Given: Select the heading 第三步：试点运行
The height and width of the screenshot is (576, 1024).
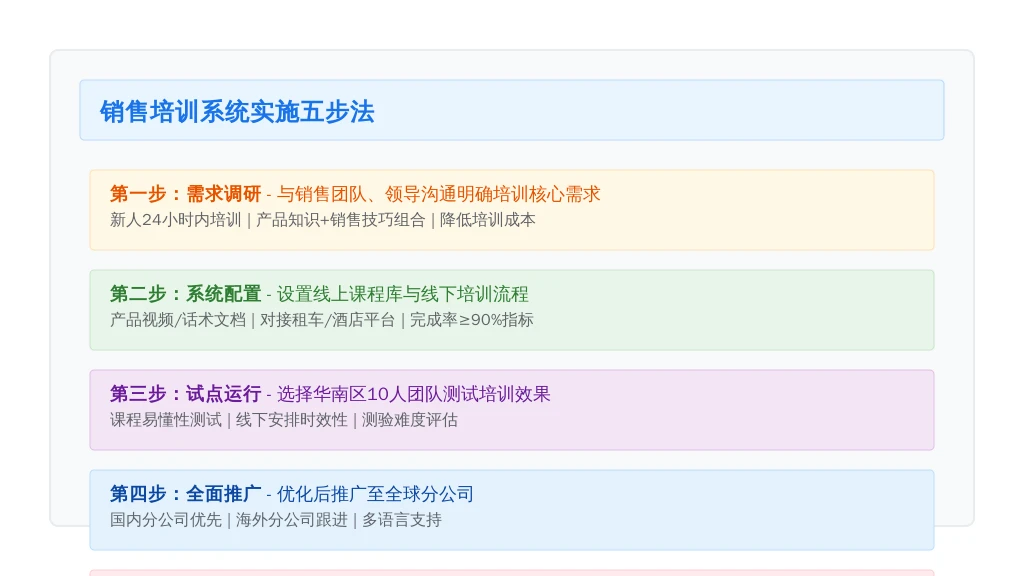Looking at the screenshot, I should pos(185,394).
